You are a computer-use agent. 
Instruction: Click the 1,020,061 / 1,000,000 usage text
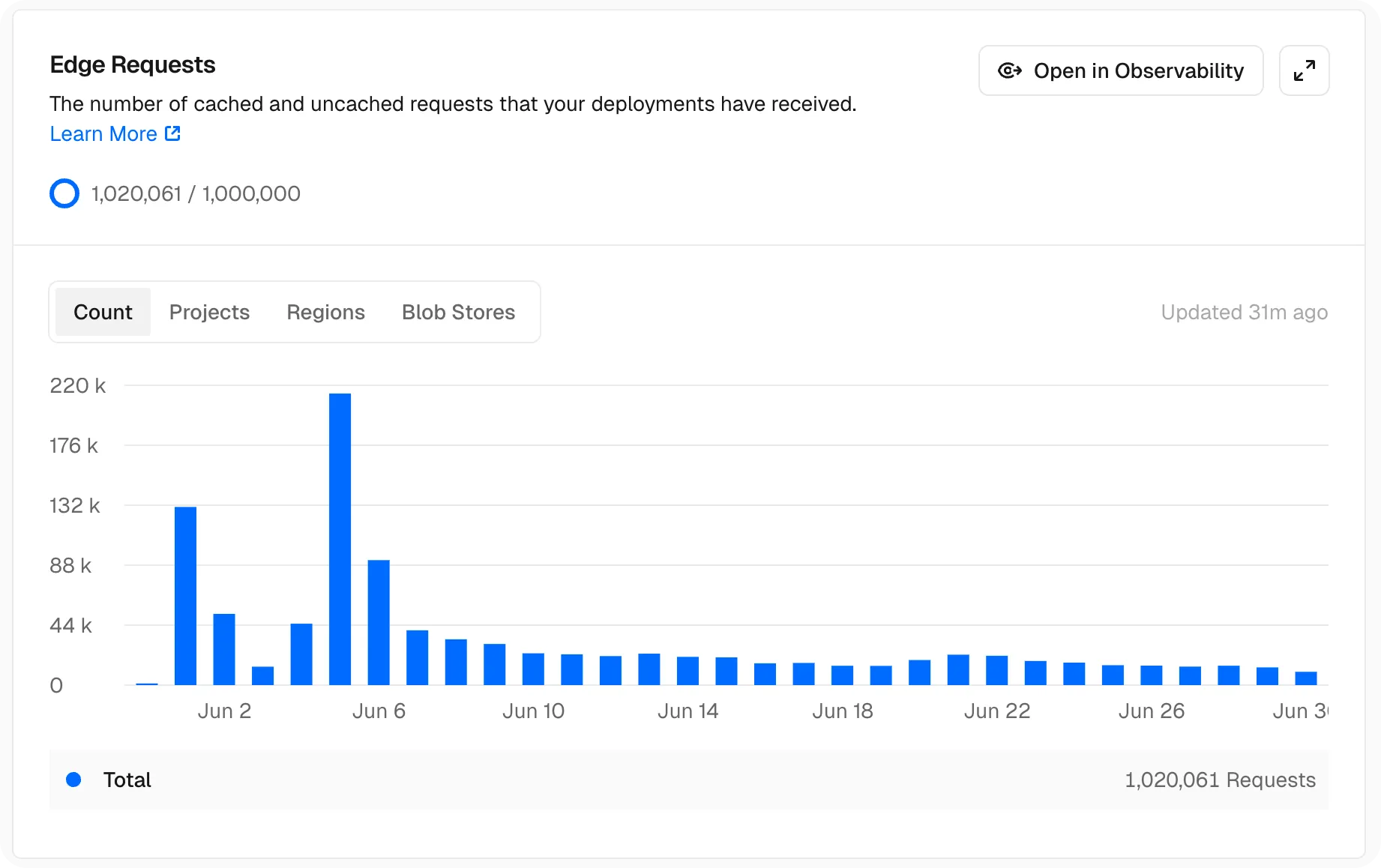click(196, 193)
